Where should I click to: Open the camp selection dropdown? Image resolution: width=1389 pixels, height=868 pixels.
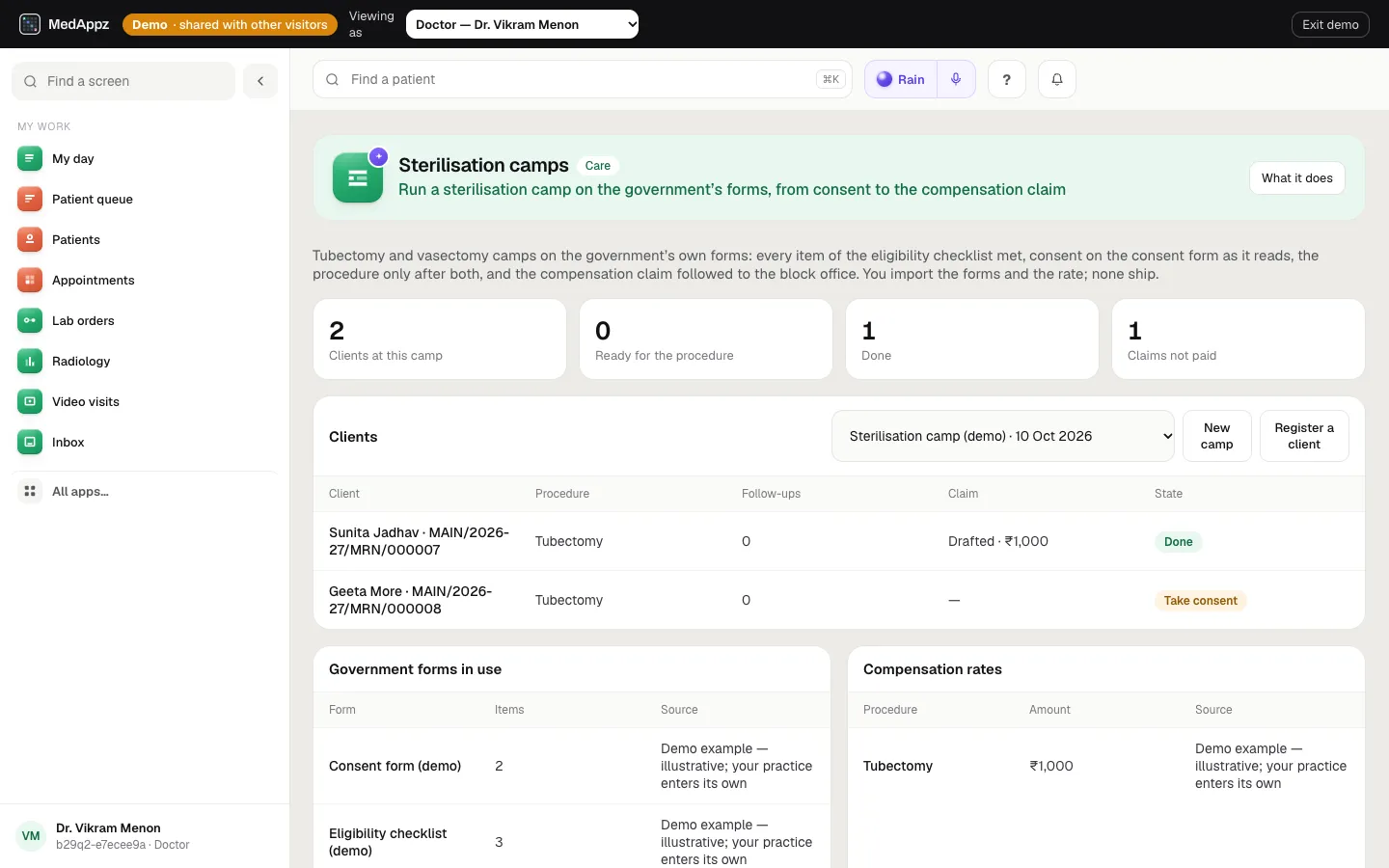click(x=1003, y=436)
